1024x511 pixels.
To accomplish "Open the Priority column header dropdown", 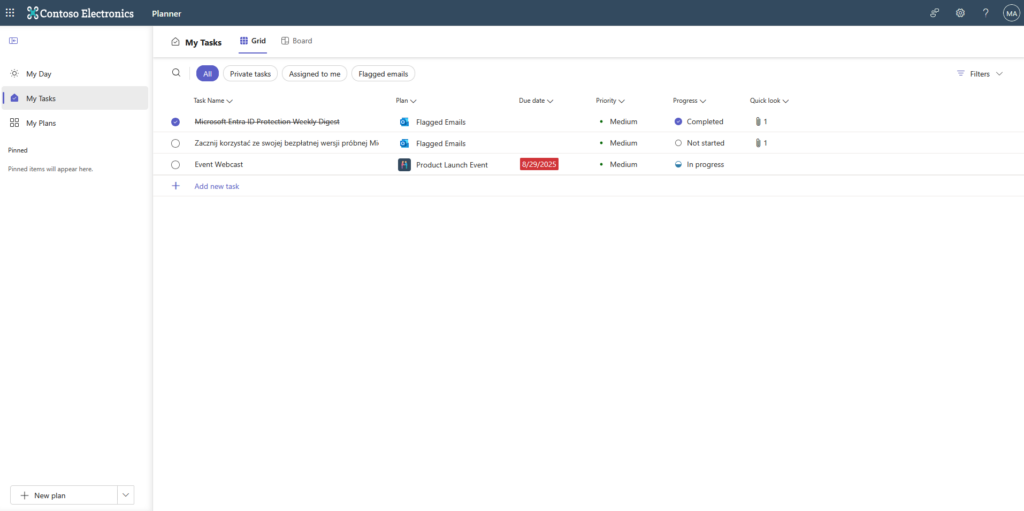I will pos(610,101).
